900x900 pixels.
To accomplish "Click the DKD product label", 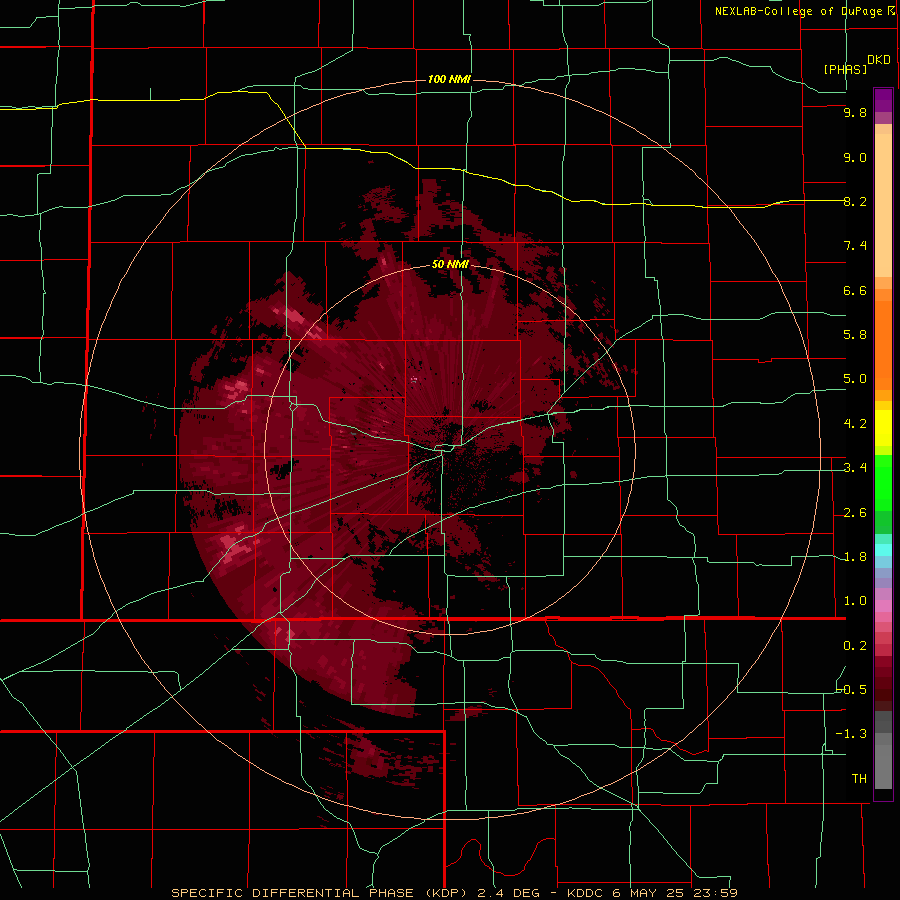I will [879, 60].
